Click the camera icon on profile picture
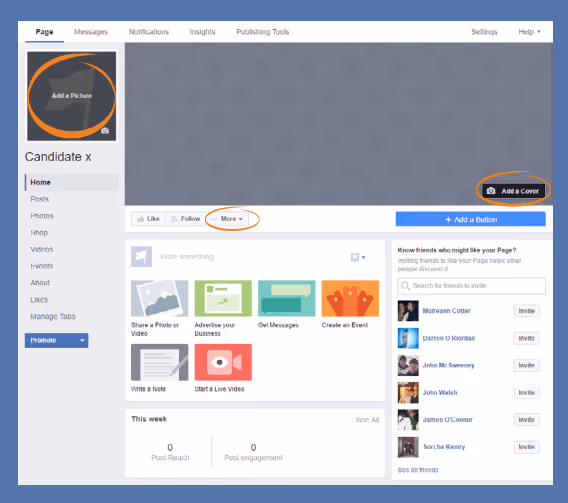 point(105,131)
